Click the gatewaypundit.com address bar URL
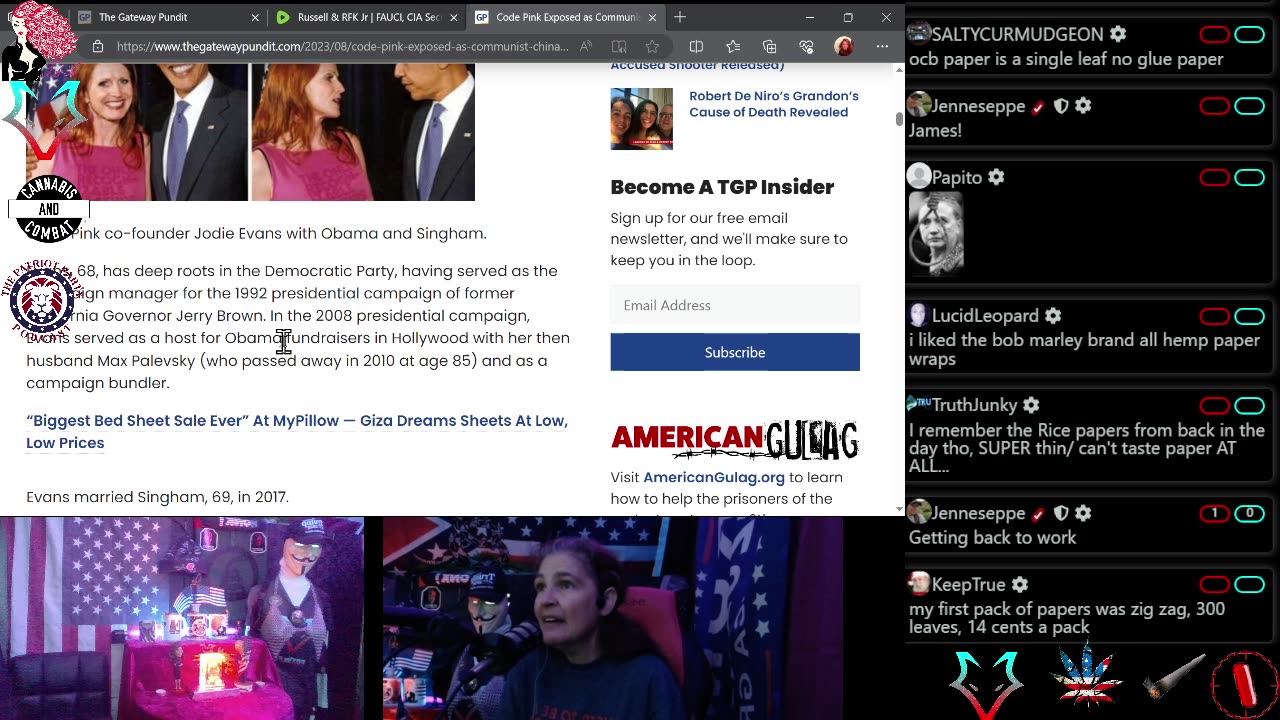 [x=342, y=46]
